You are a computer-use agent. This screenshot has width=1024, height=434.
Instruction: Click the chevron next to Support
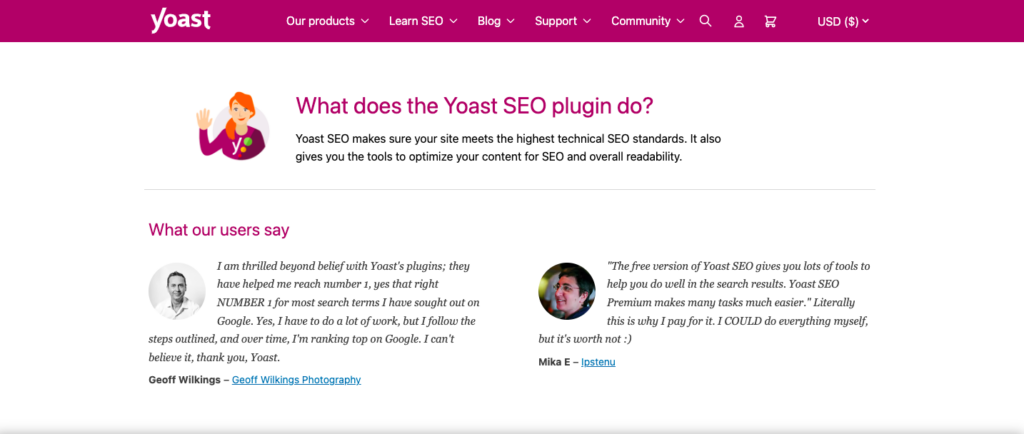click(x=587, y=21)
